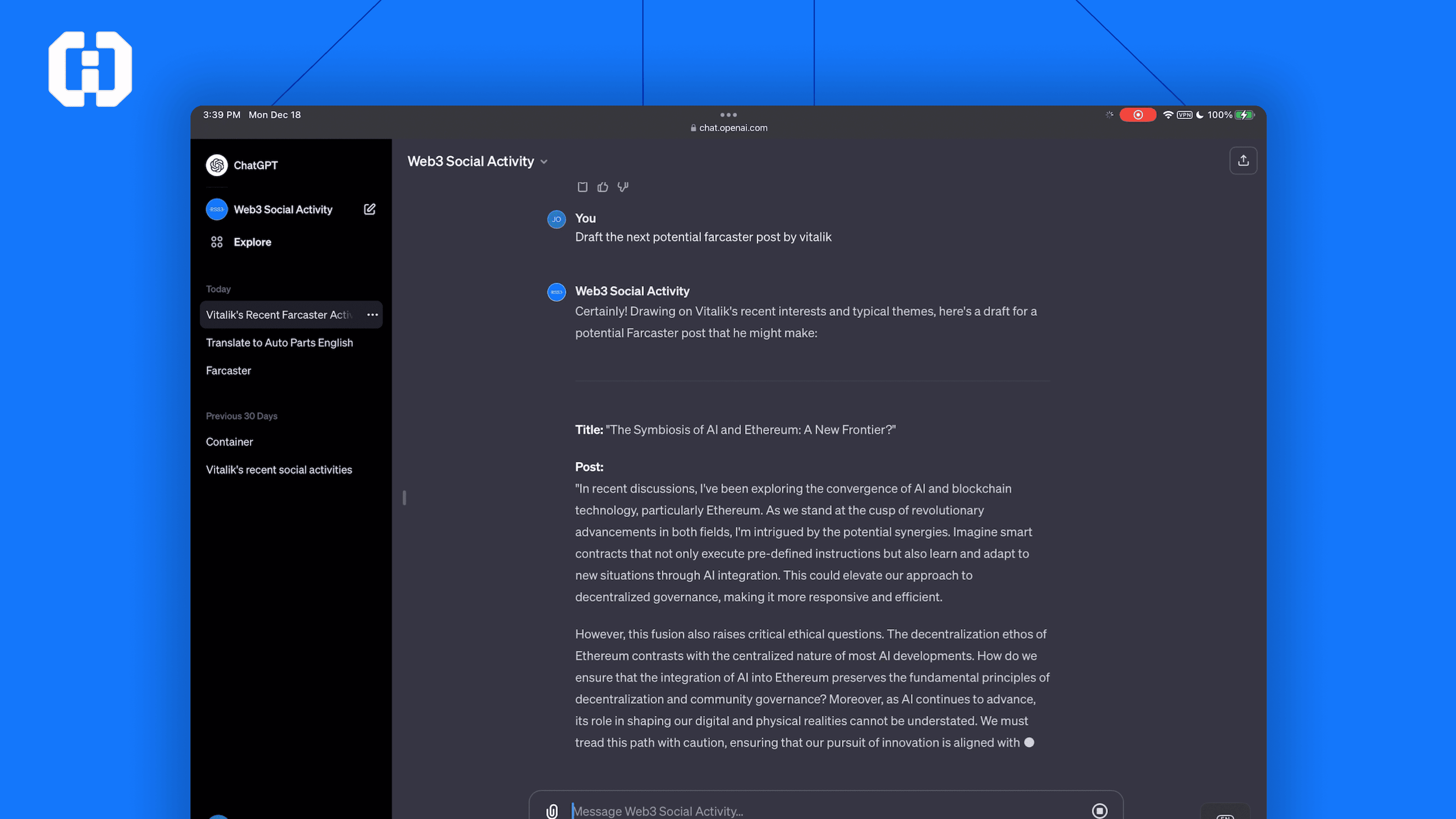Click the Web3 Social Activity name above the response

click(632, 291)
